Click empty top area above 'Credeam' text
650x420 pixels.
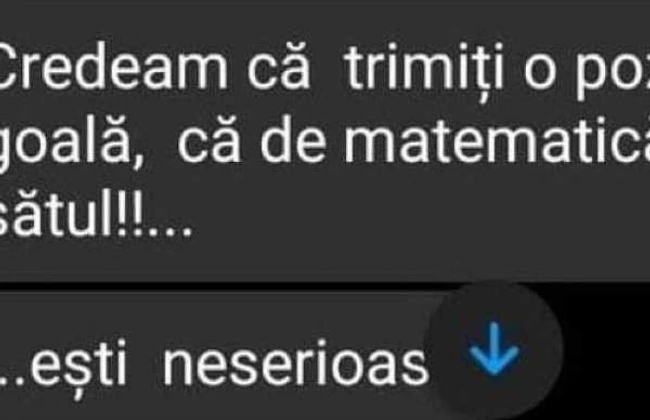tap(325, 20)
